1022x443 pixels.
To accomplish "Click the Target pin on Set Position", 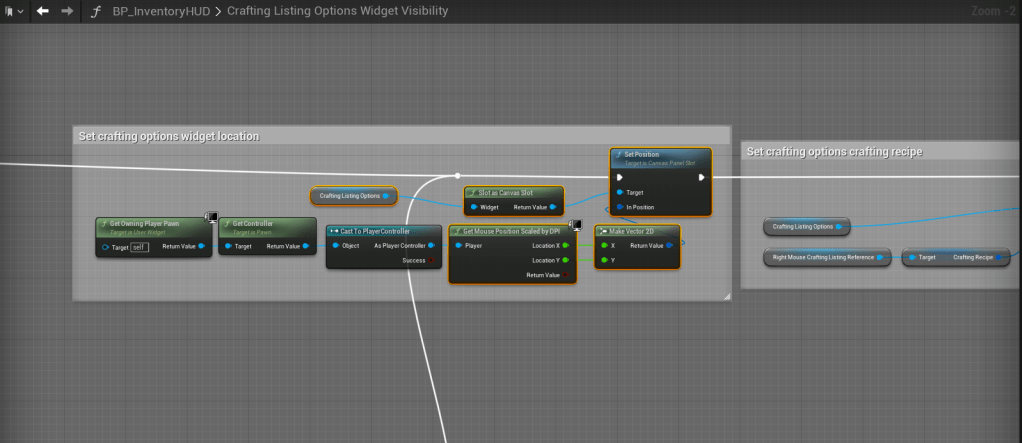I will click(620, 193).
